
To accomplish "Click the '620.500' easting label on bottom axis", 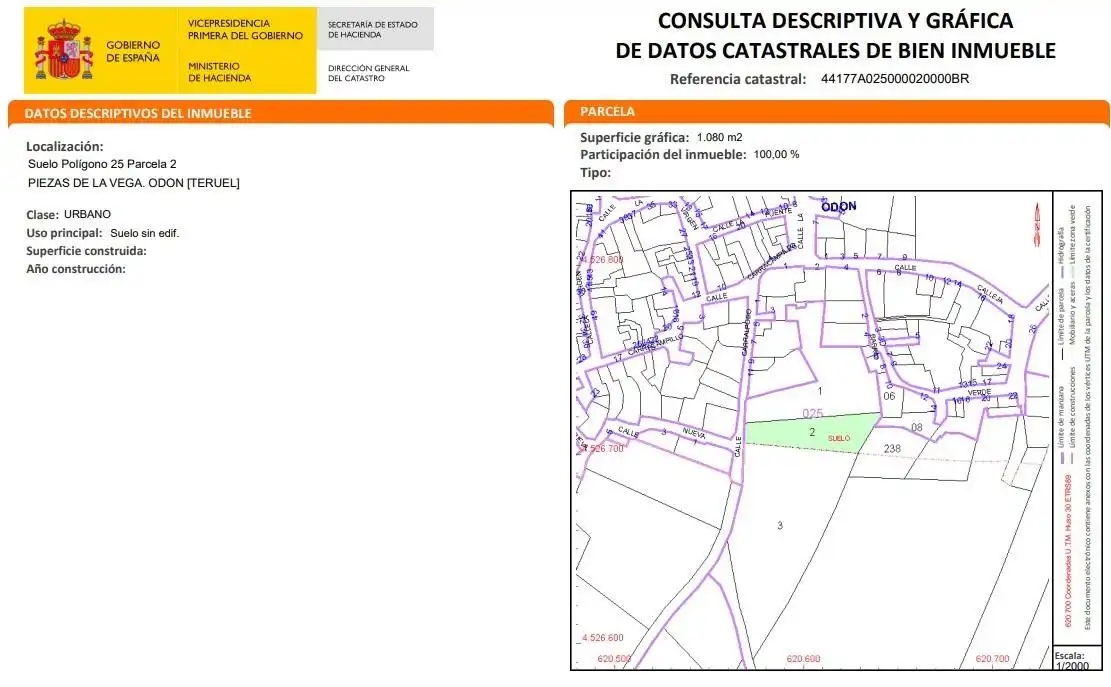I will pos(614,659).
